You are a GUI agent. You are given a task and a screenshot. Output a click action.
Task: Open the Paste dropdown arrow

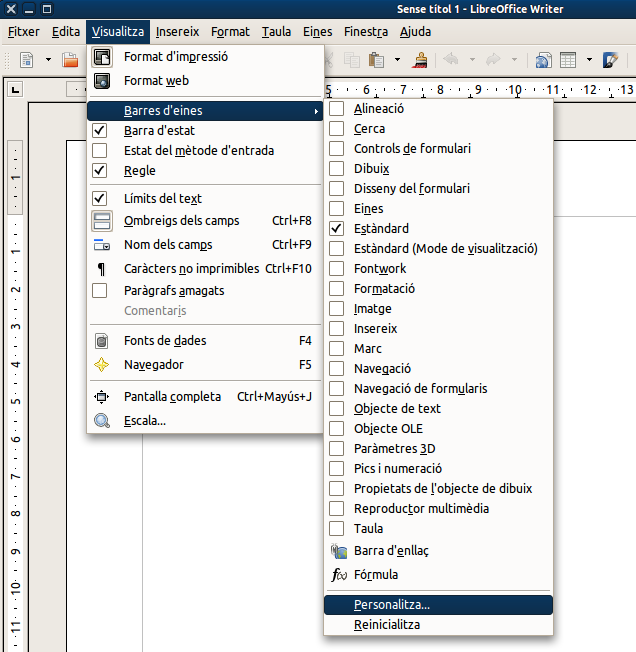[397, 60]
